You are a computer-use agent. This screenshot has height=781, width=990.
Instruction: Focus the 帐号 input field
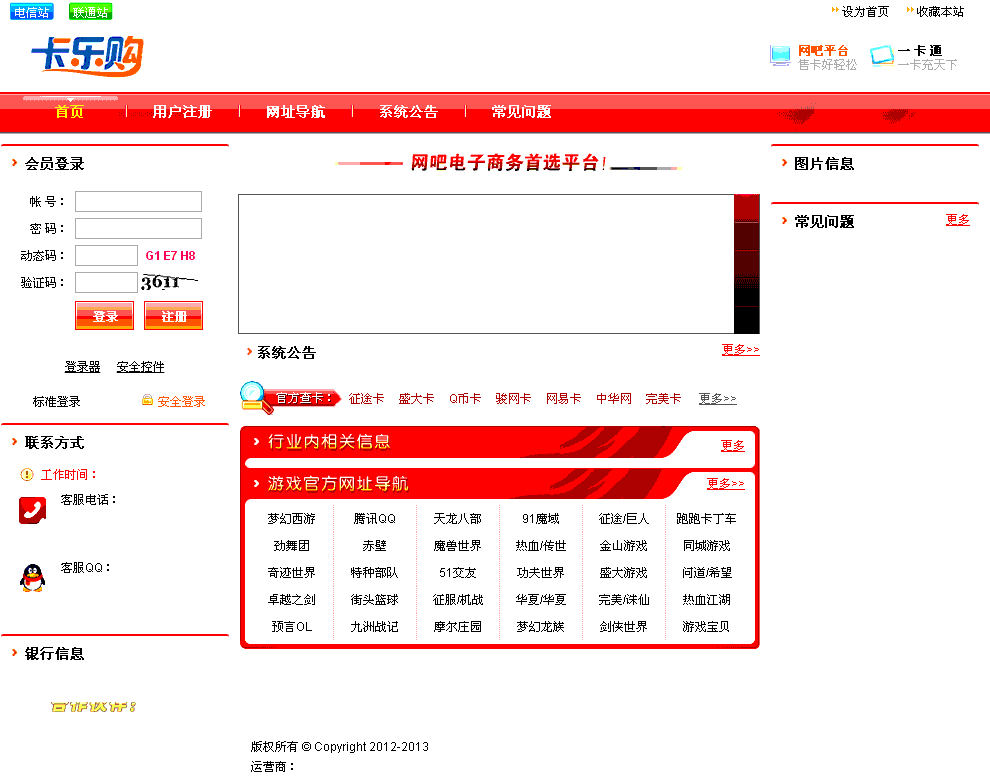138,201
